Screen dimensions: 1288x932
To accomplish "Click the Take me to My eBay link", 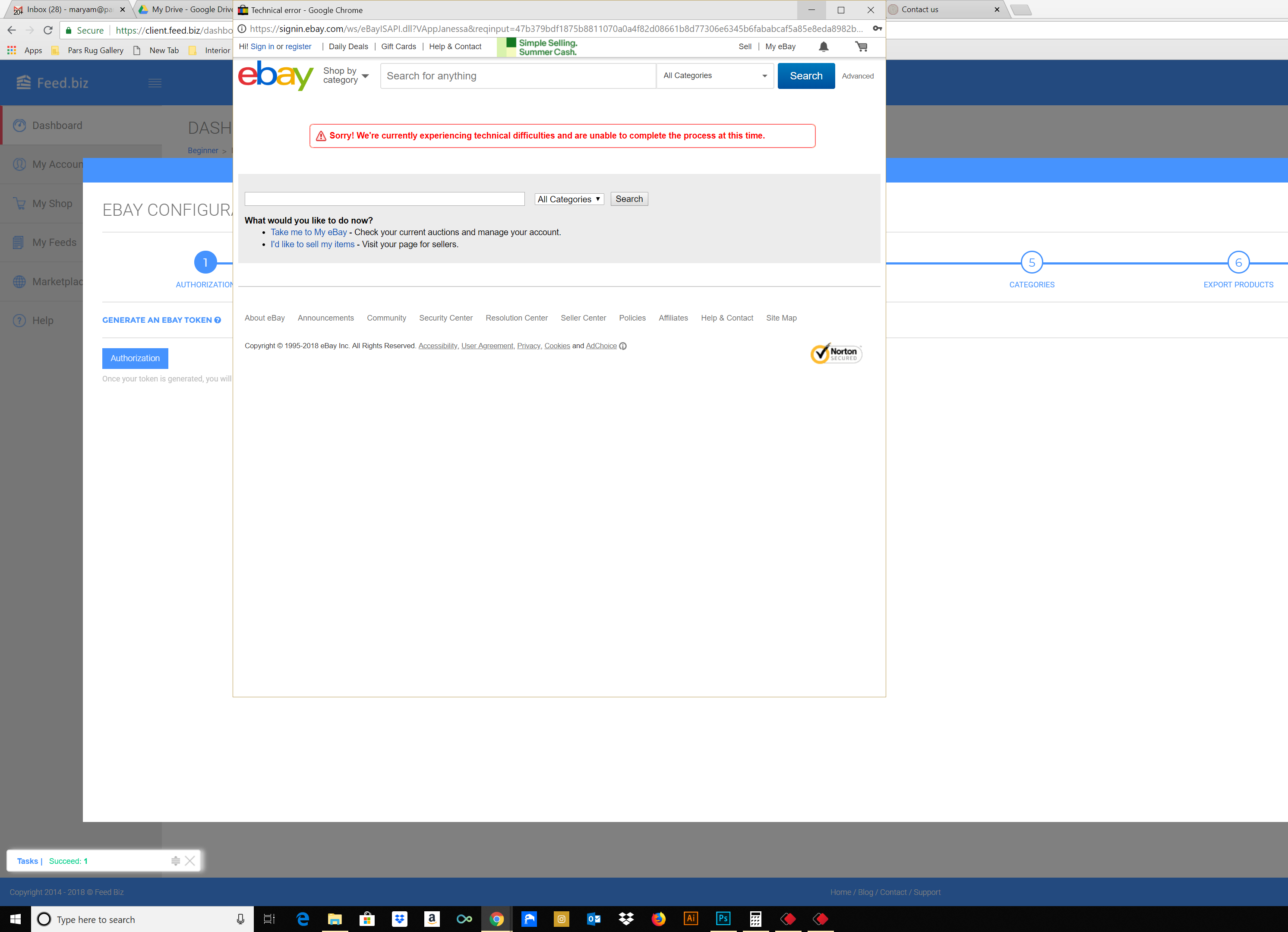I will point(308,232).
